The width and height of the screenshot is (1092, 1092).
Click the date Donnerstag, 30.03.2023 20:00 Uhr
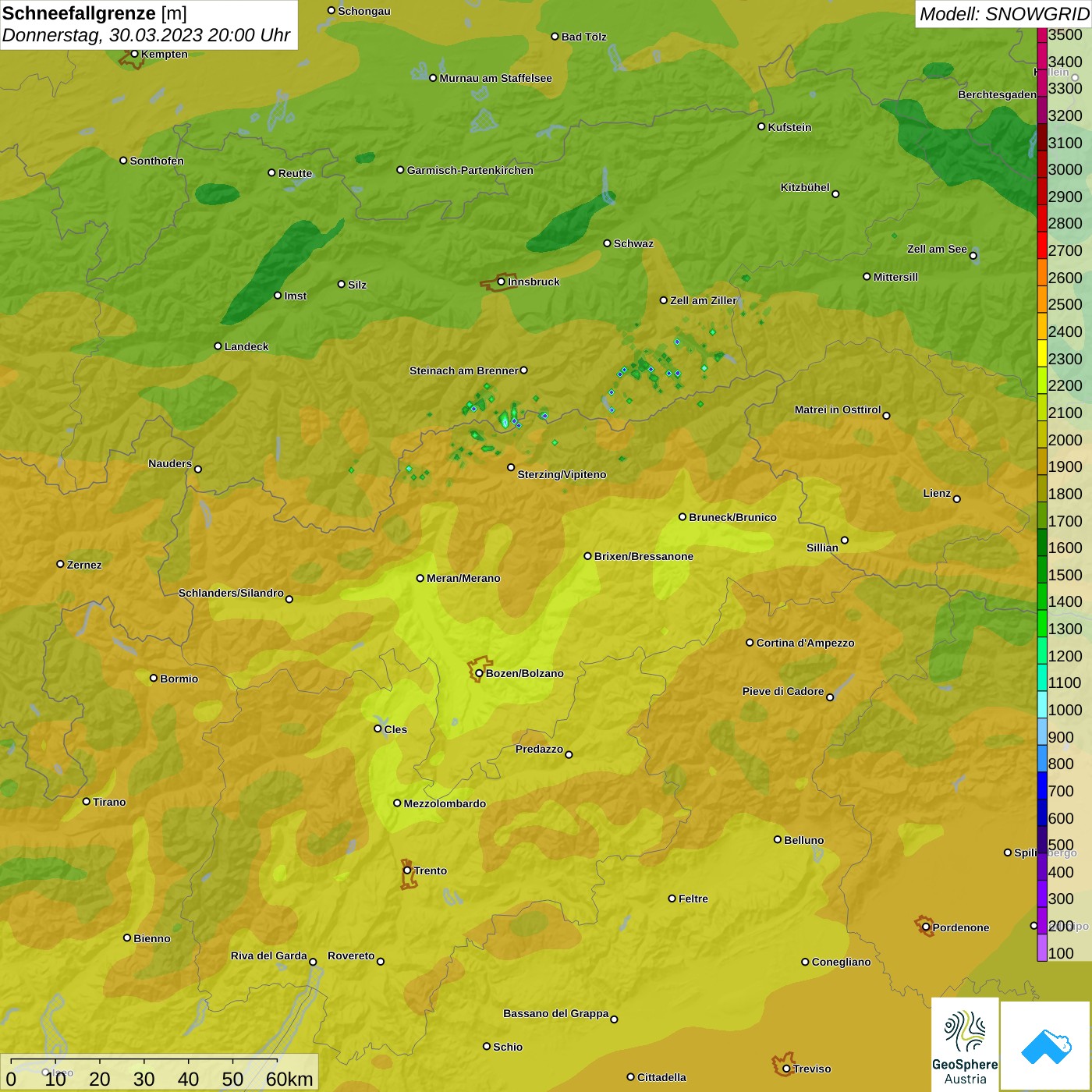146,35
